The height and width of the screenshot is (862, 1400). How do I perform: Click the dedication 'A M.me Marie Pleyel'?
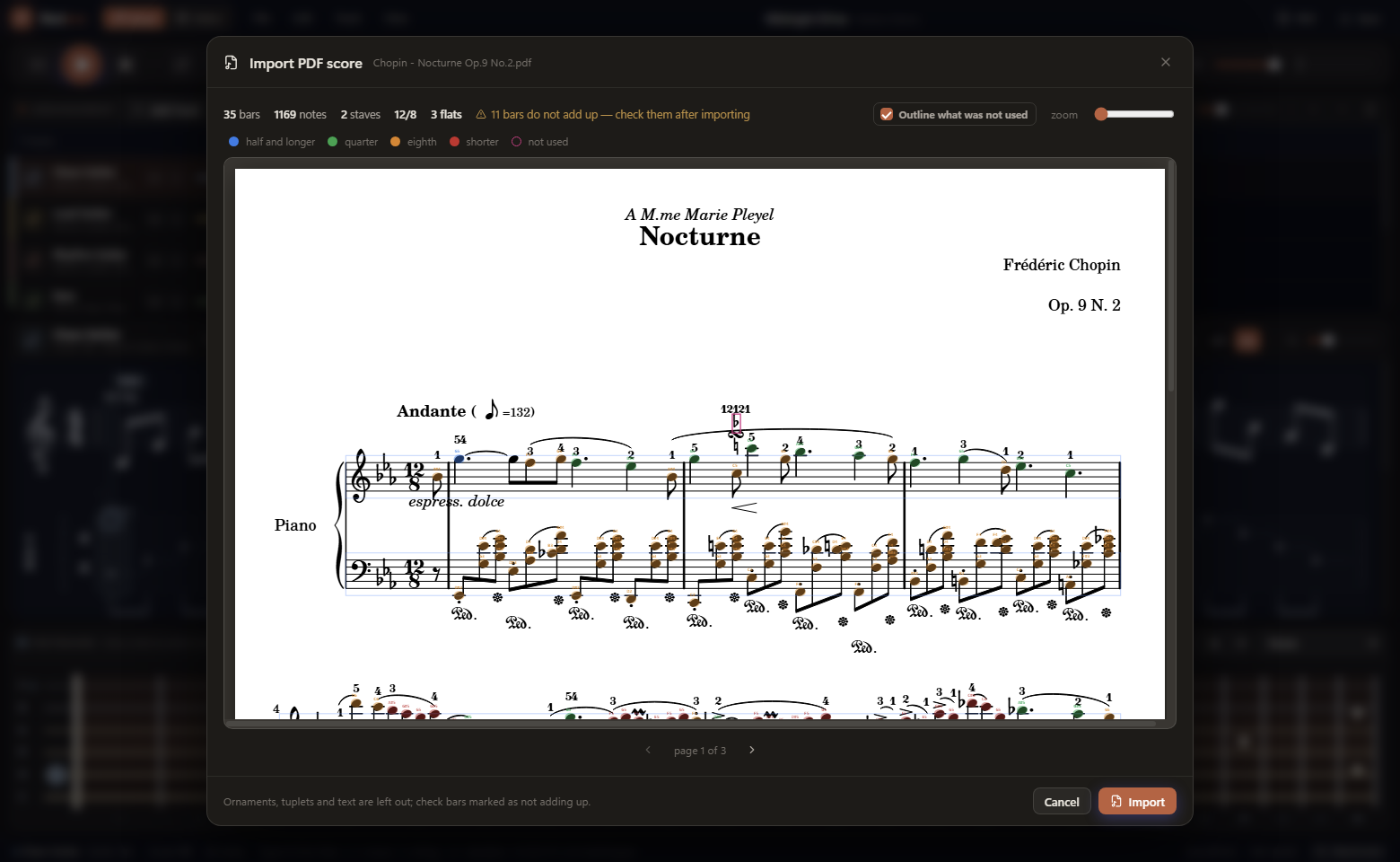[700, 215]
